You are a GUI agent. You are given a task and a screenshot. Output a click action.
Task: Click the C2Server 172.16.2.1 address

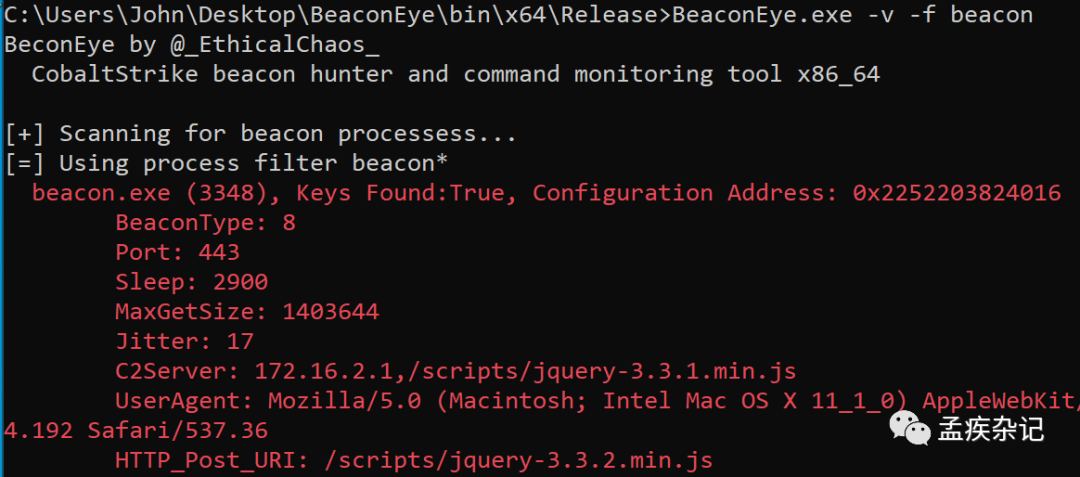click(322, 371)
